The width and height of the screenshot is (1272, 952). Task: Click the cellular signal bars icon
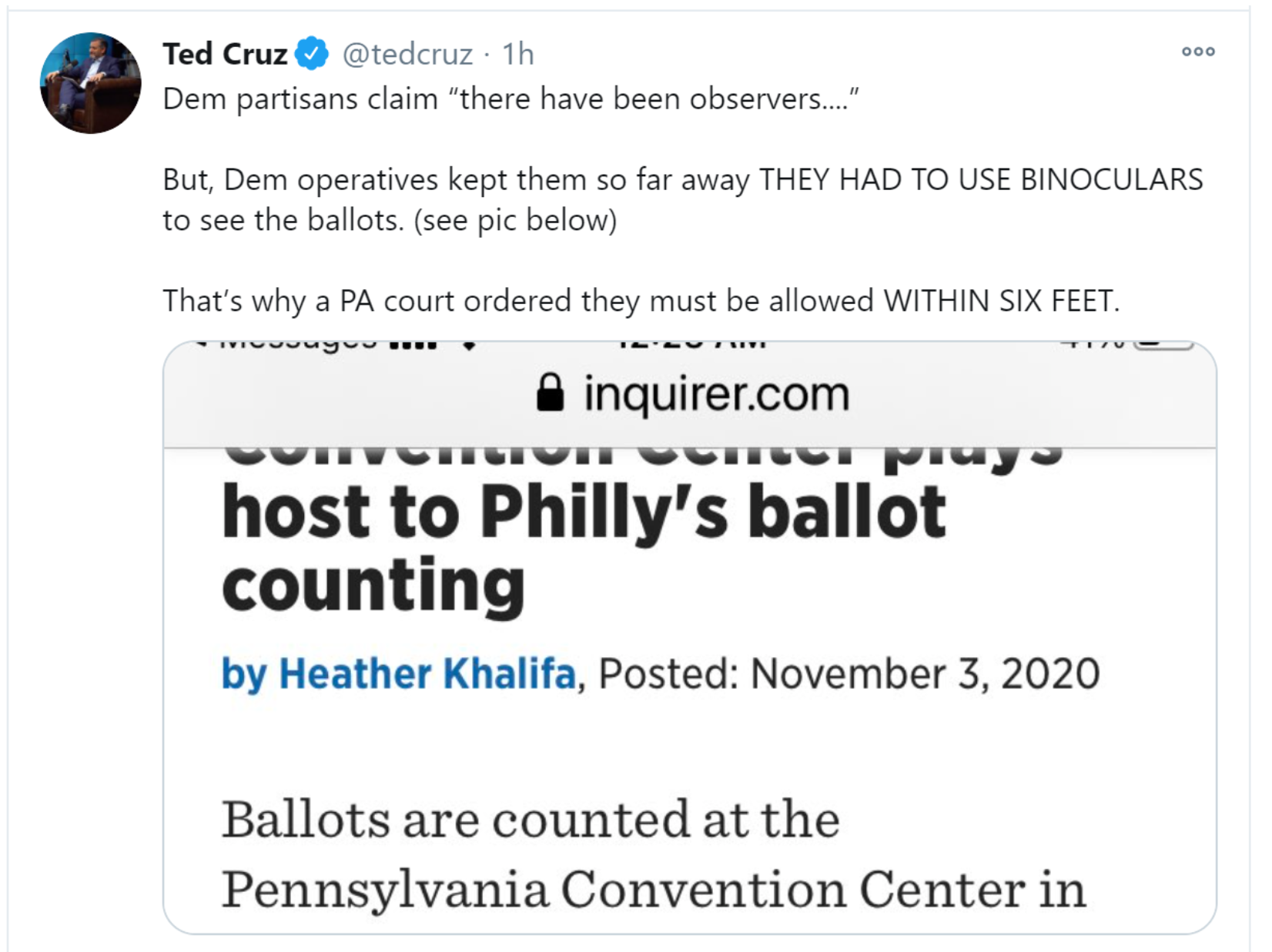pos(413,344)
